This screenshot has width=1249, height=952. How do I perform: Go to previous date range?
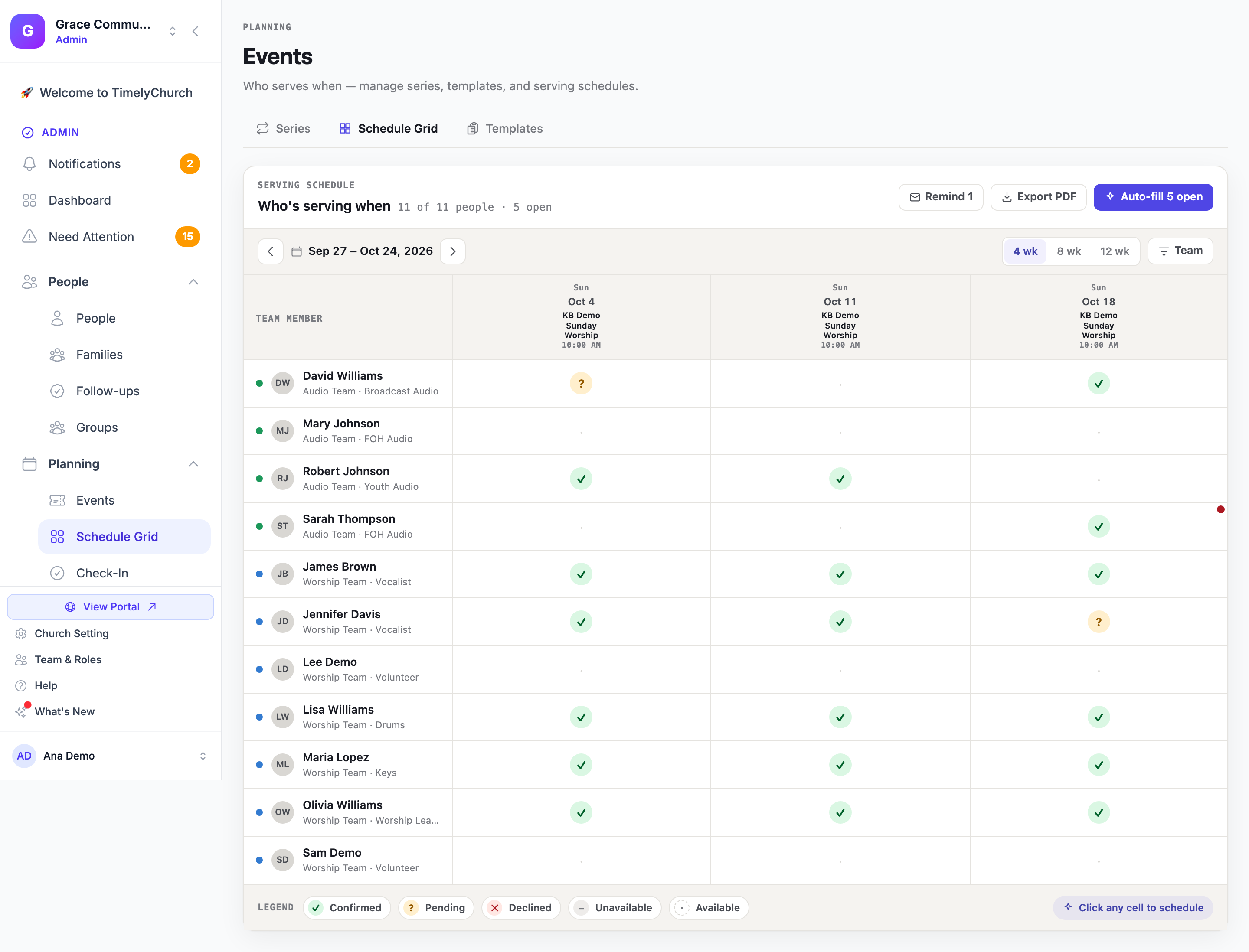(x=271, y=251)
